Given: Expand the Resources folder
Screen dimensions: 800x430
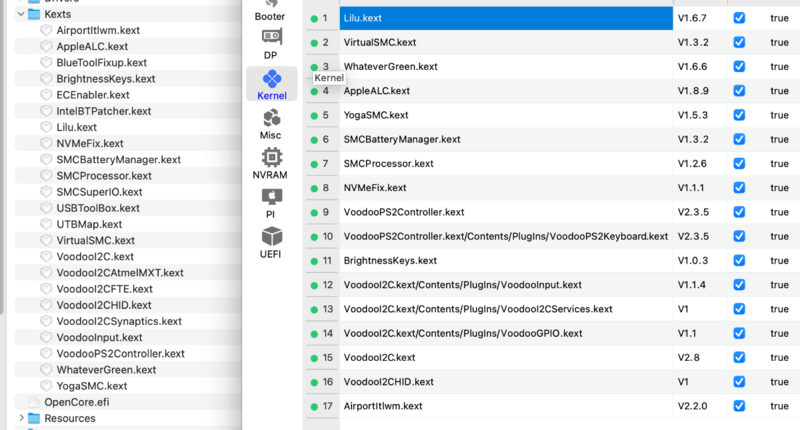Looking at the screenshot, I should coord(21,418).
